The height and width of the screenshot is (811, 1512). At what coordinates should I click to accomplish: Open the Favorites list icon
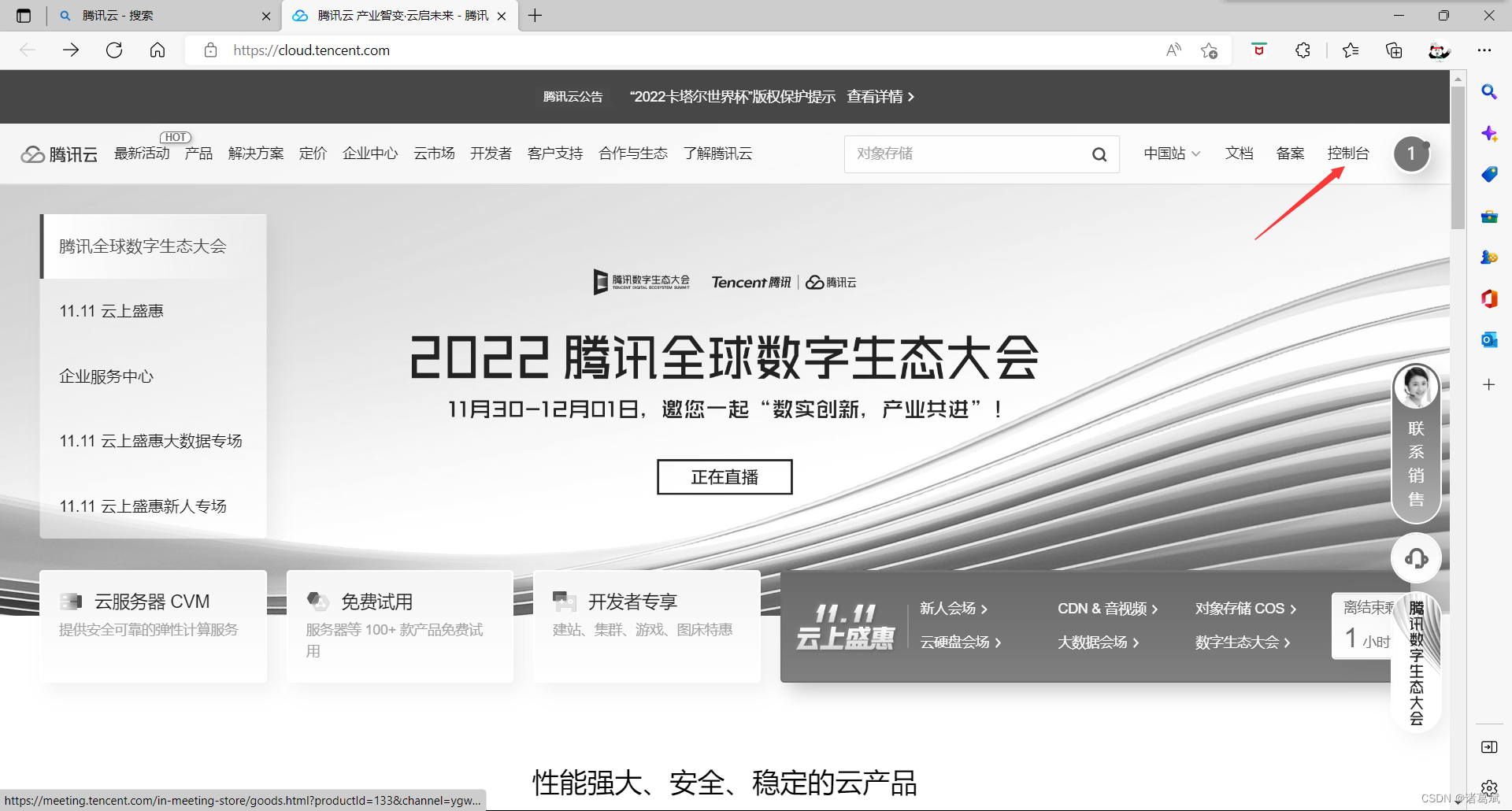[x=1351, y=50]
